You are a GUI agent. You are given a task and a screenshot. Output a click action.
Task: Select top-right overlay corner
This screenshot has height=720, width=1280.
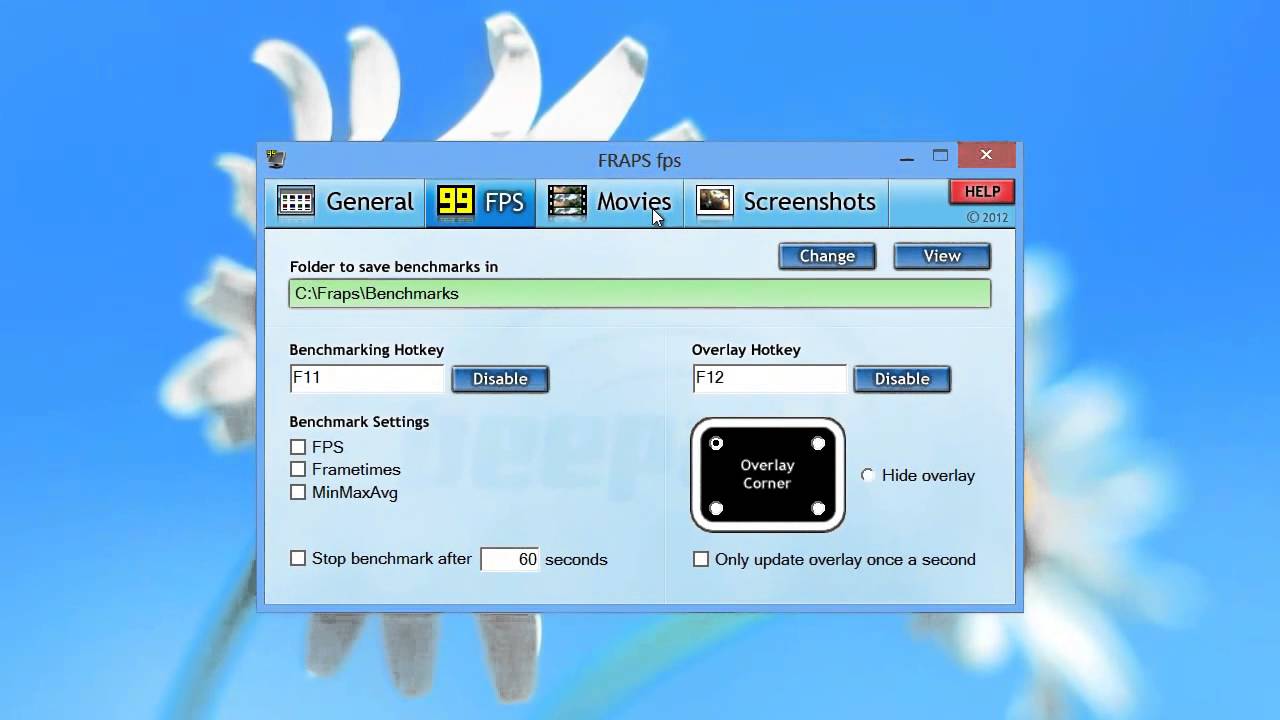click(818, 443)
